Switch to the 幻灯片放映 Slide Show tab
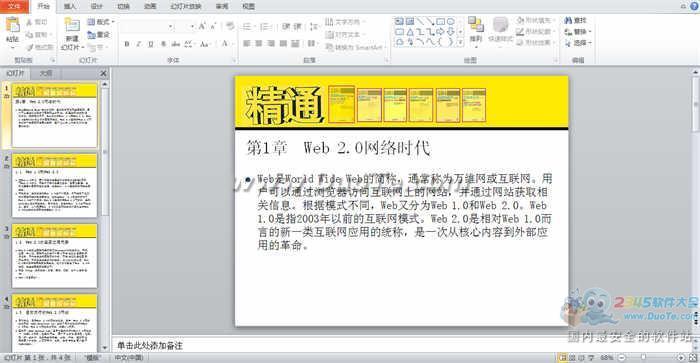 [186, 6]
